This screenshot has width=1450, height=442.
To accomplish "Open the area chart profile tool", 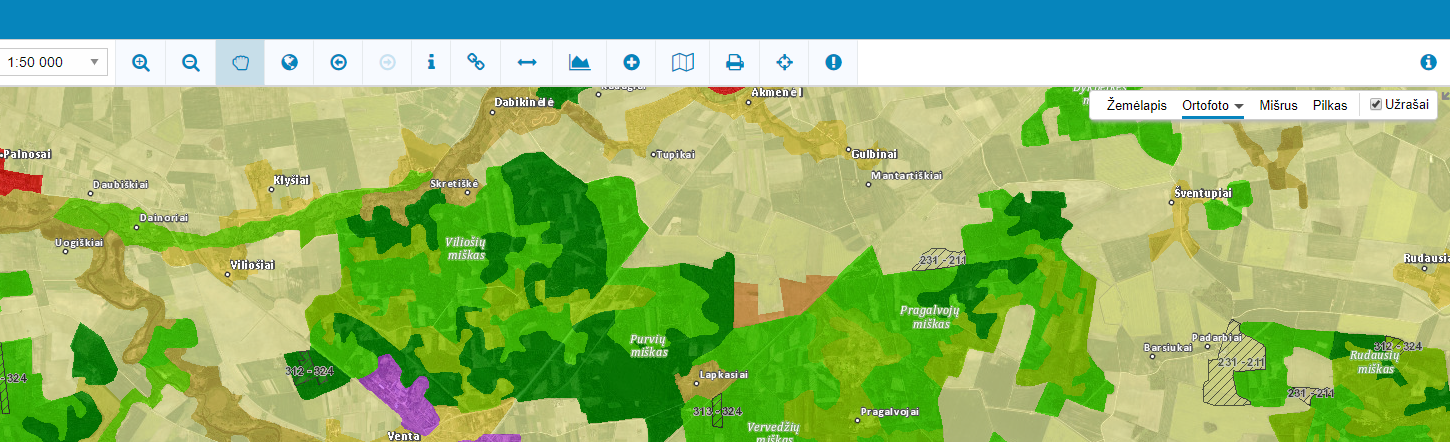I will [x=580, y=62].
